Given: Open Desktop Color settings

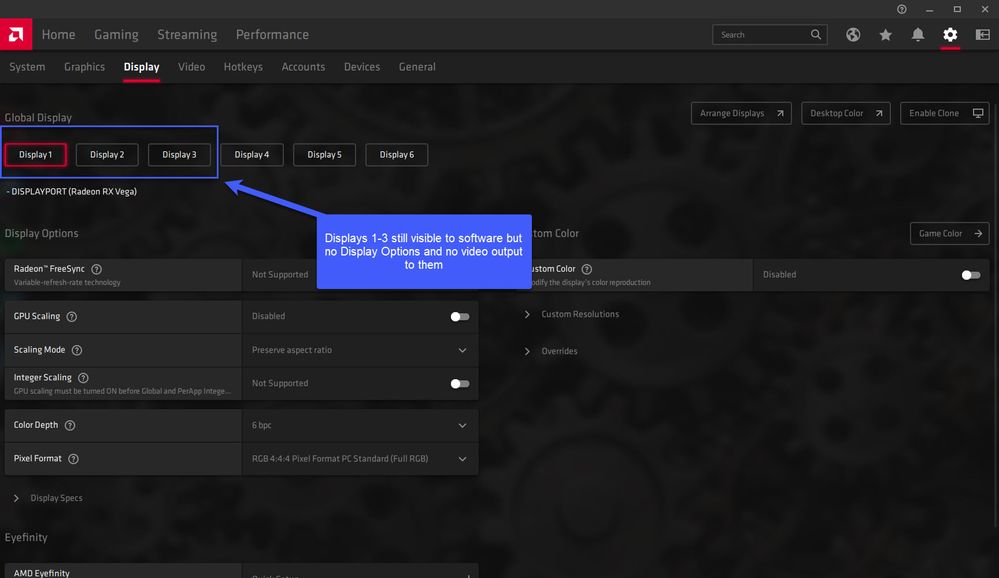Looking at the screenshot, I should tap(845, 113).
